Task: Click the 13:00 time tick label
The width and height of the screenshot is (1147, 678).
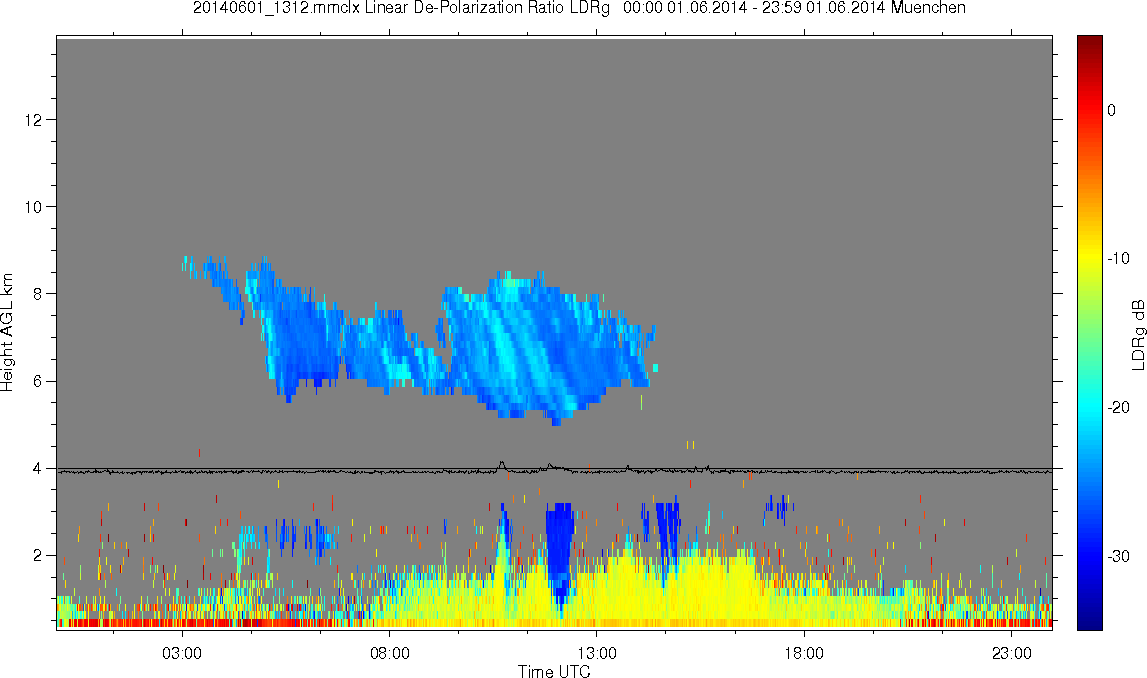Action: [x=596, y=653]
